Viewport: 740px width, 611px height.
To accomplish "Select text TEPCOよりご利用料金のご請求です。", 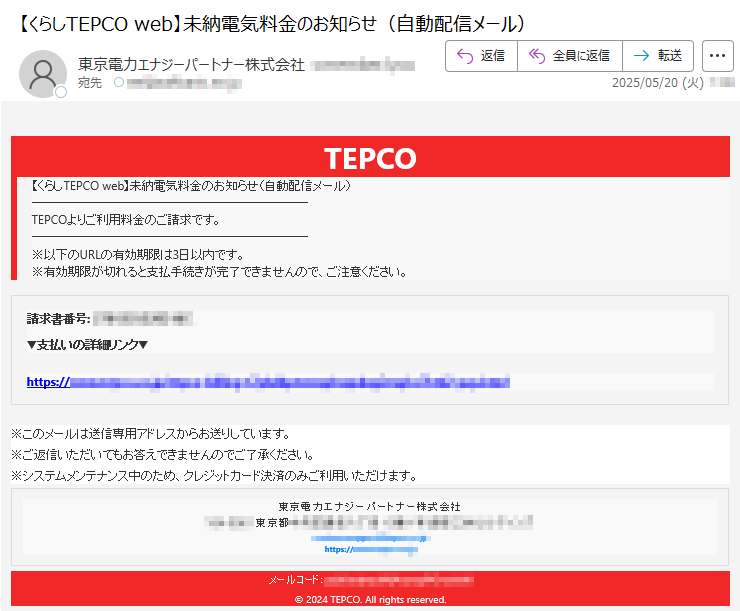I will click(126, 220).
